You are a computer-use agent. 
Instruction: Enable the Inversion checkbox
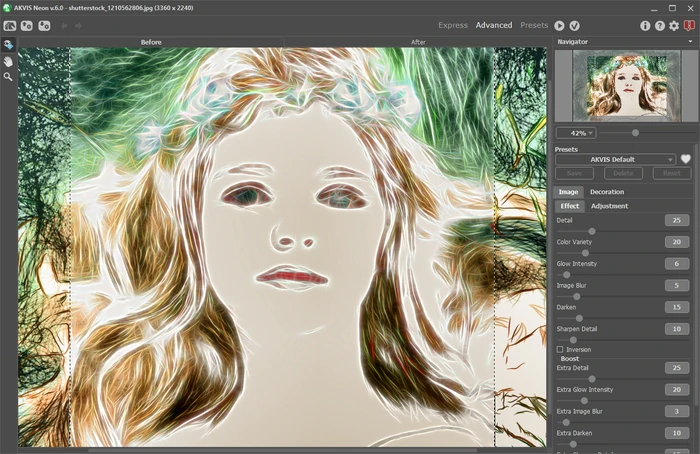[x=560, y=350]
